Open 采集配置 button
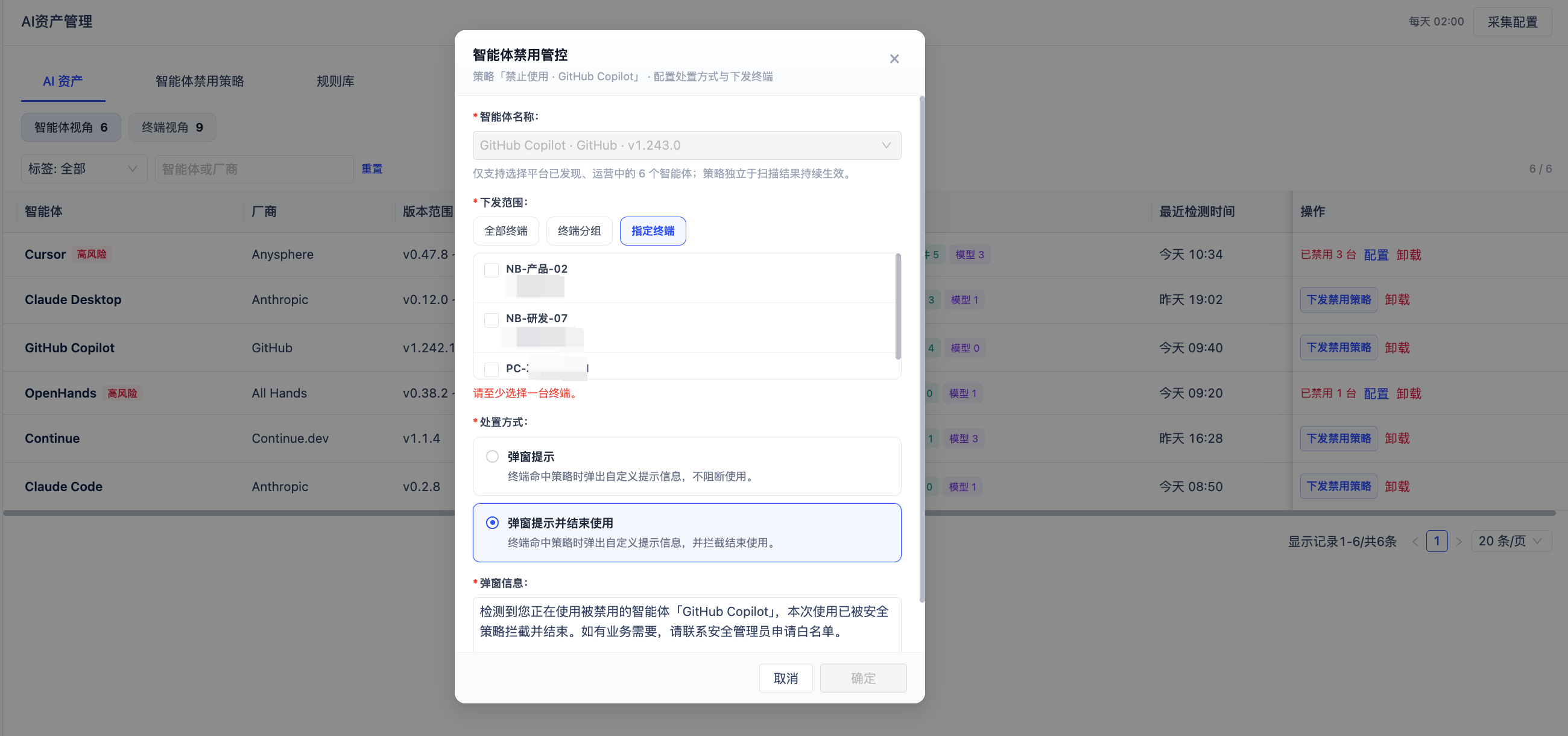 pos(1512,22)
